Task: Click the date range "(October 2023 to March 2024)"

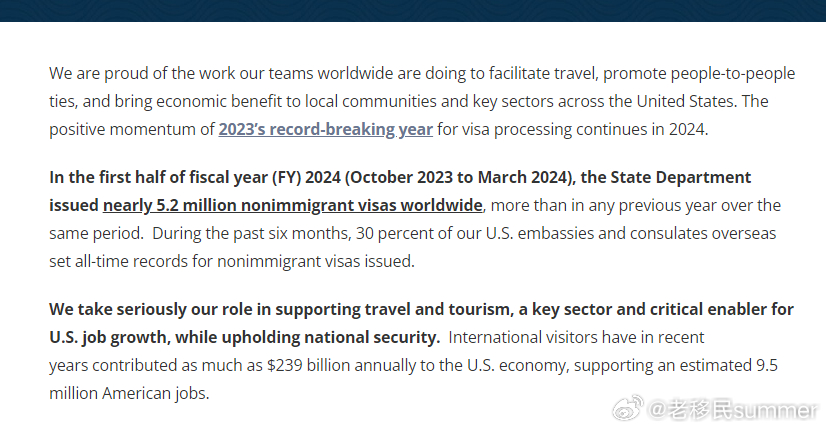Action: (x=460, y=178)
